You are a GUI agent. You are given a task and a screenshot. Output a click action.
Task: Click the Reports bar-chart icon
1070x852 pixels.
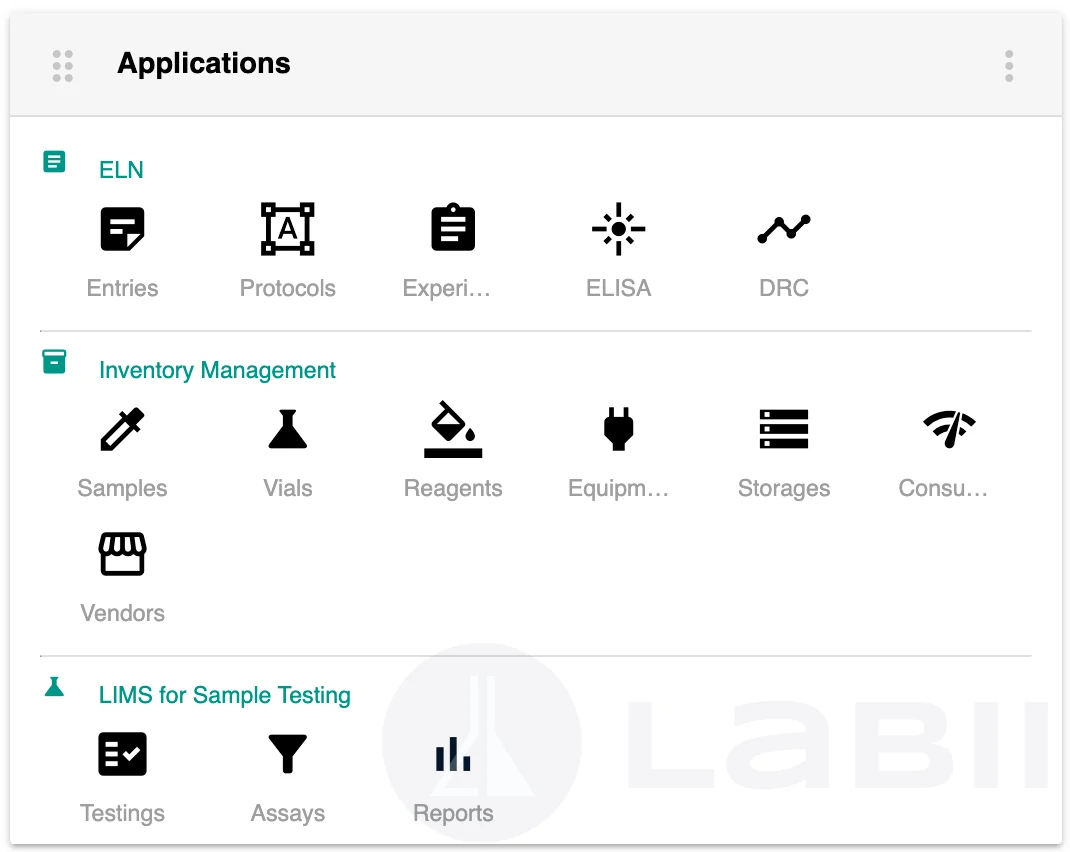pos(453,754)
